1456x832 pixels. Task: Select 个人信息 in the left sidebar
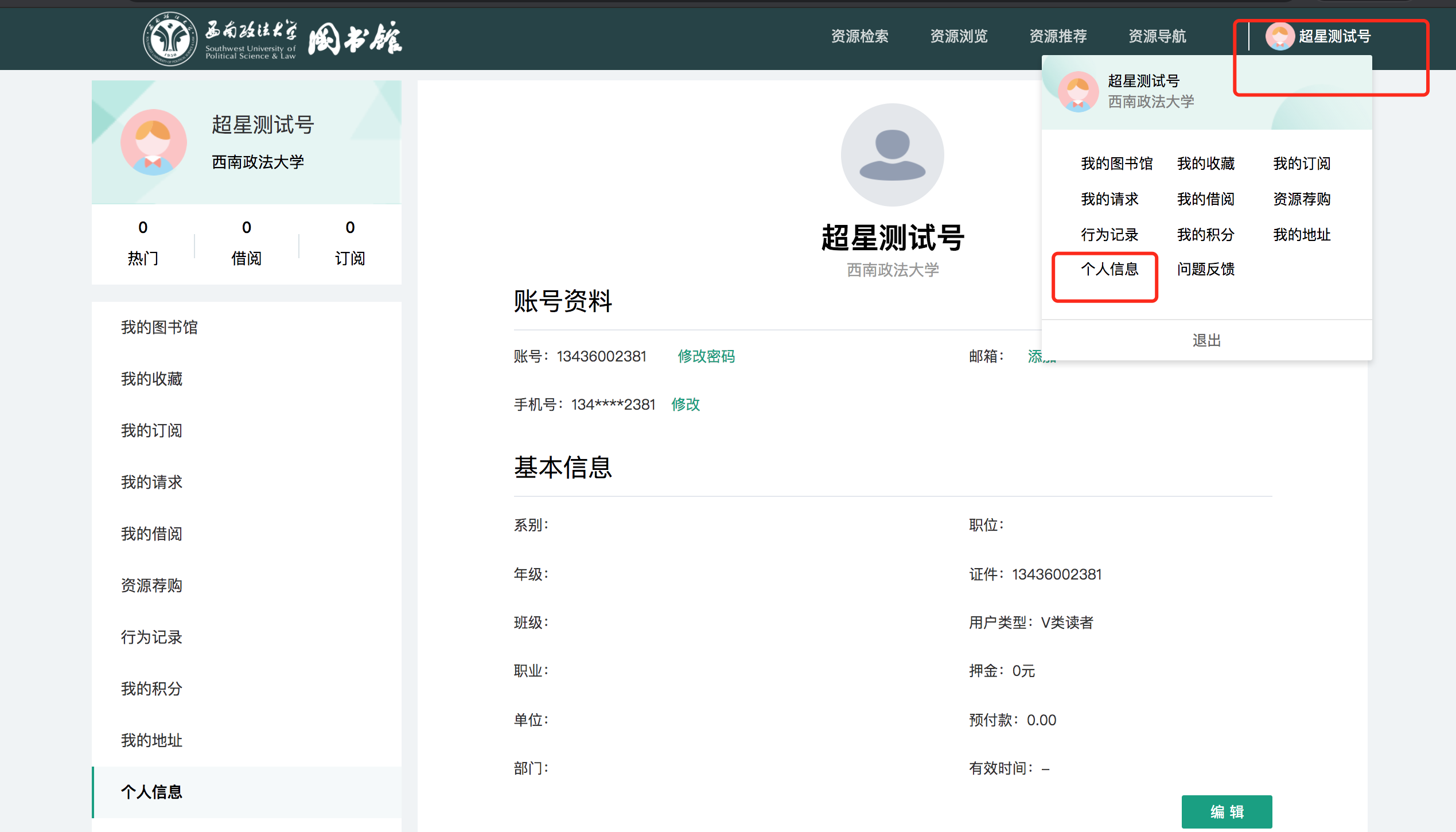point(151,792)
